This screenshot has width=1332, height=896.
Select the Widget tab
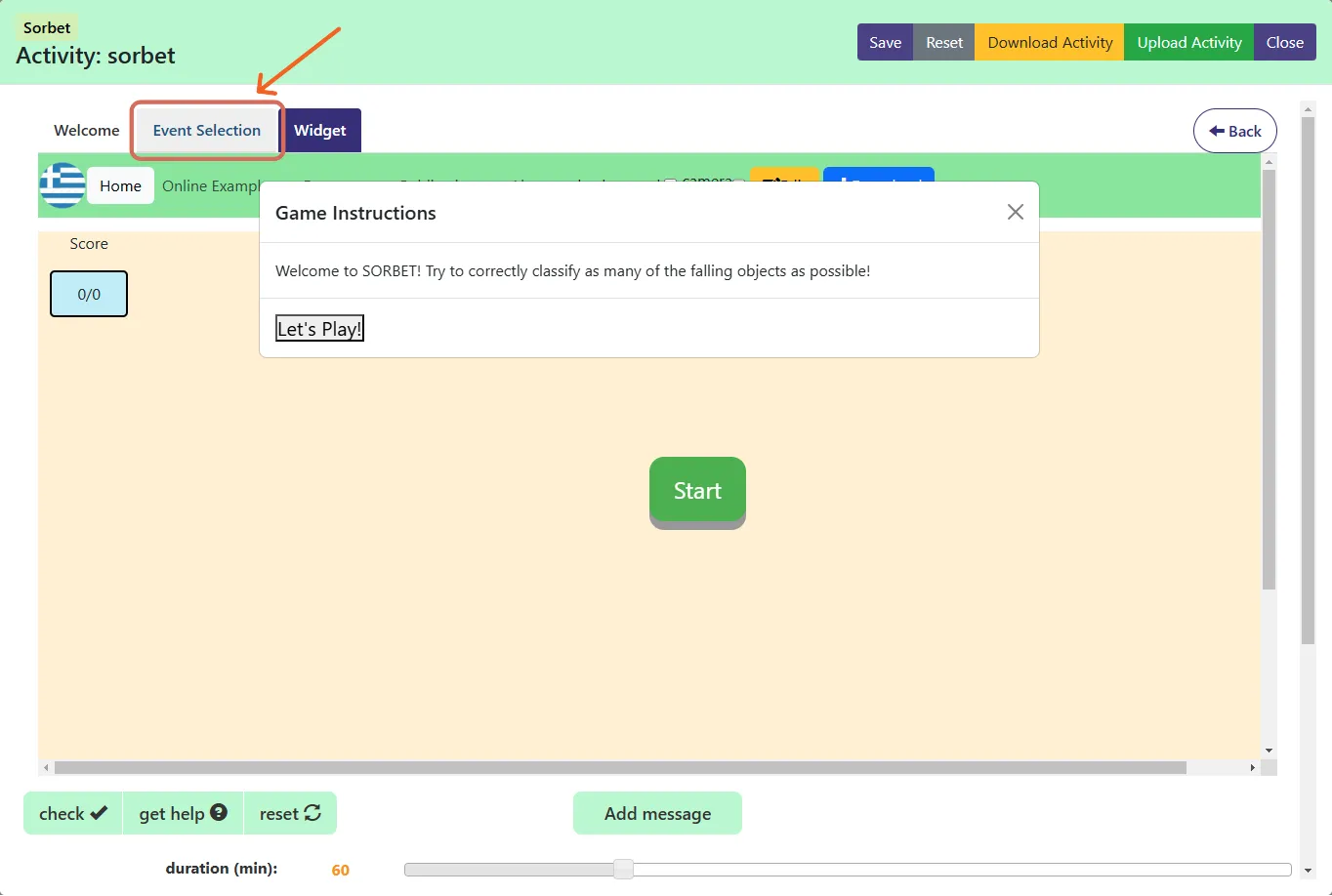click(320, 131)
